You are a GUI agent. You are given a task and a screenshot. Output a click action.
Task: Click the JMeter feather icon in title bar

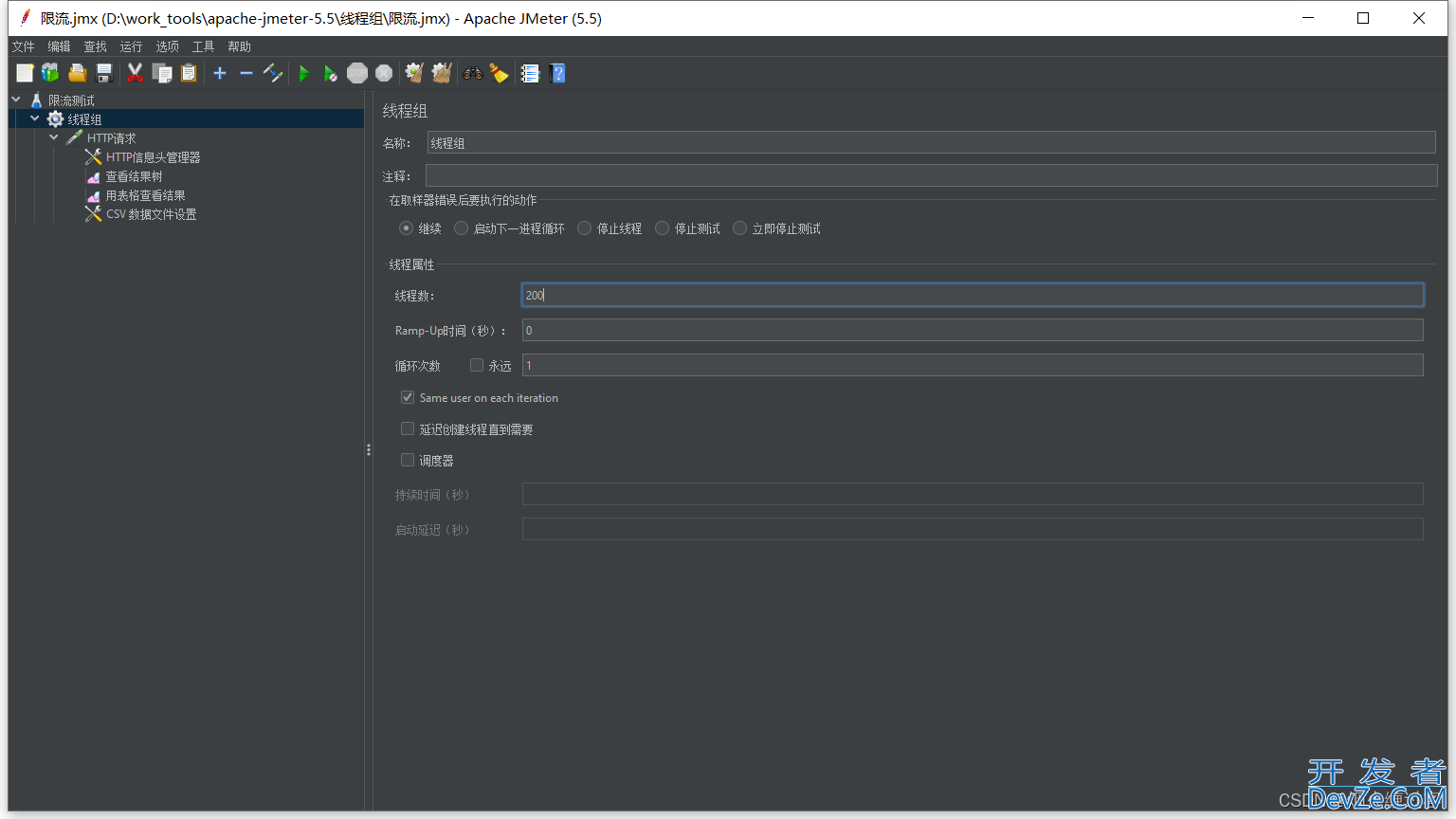pos(25,18)
